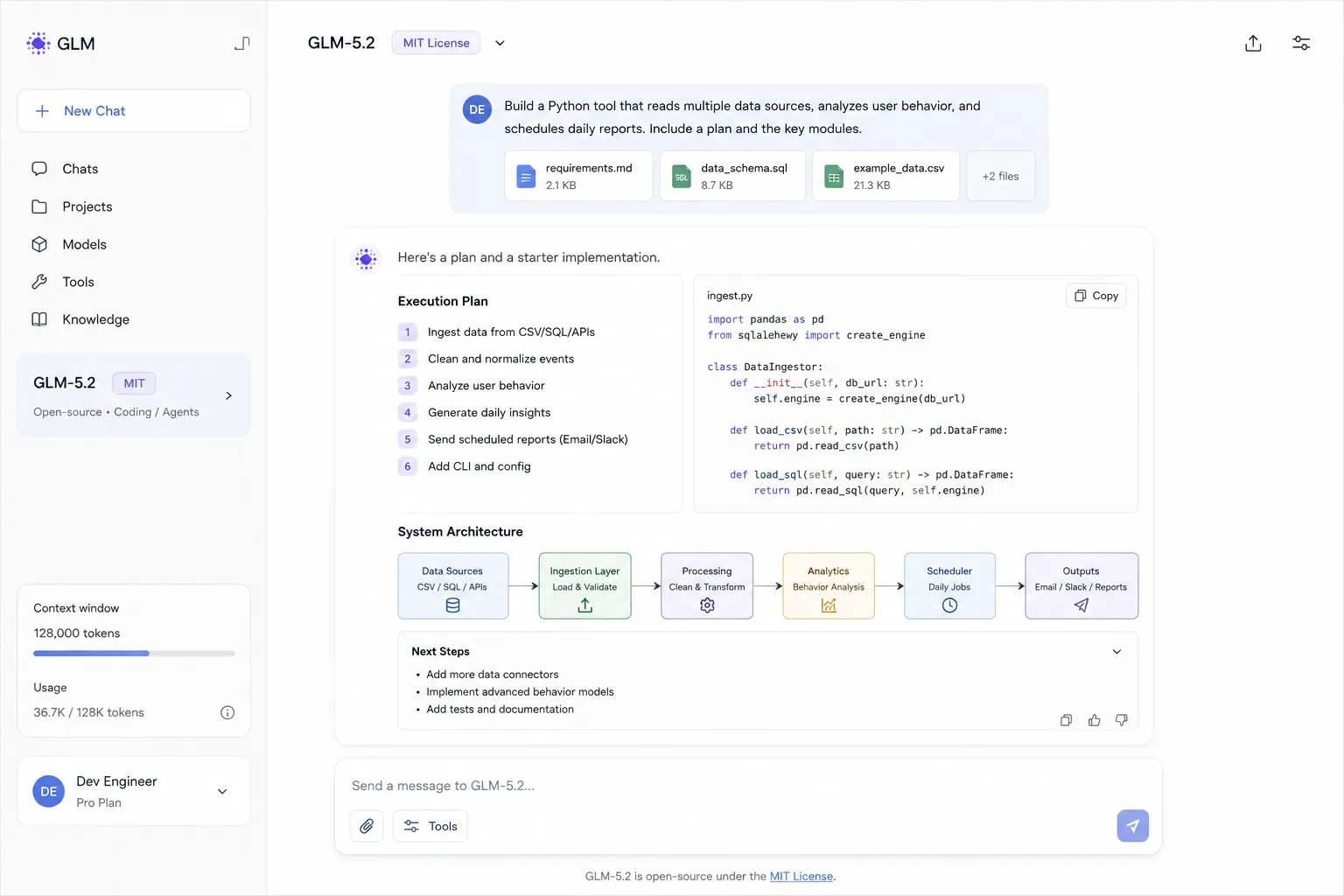Click the Models cube icon

coord(39,244)
